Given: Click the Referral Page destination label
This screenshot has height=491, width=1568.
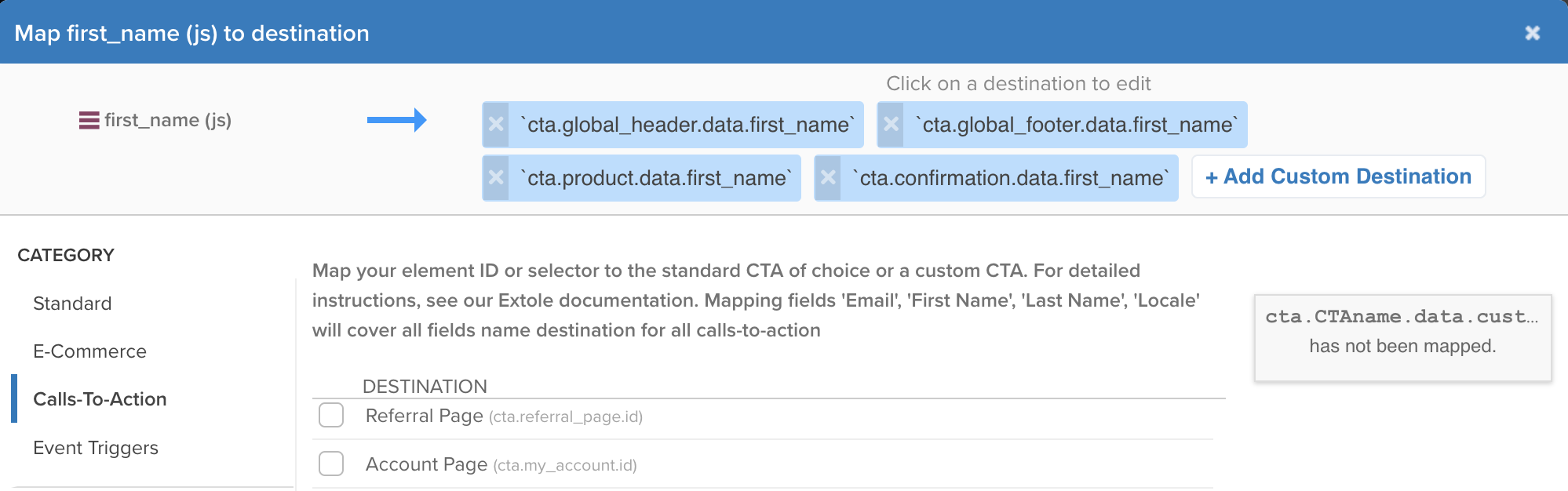Looking at the screenshot, I should coord(504,416).
